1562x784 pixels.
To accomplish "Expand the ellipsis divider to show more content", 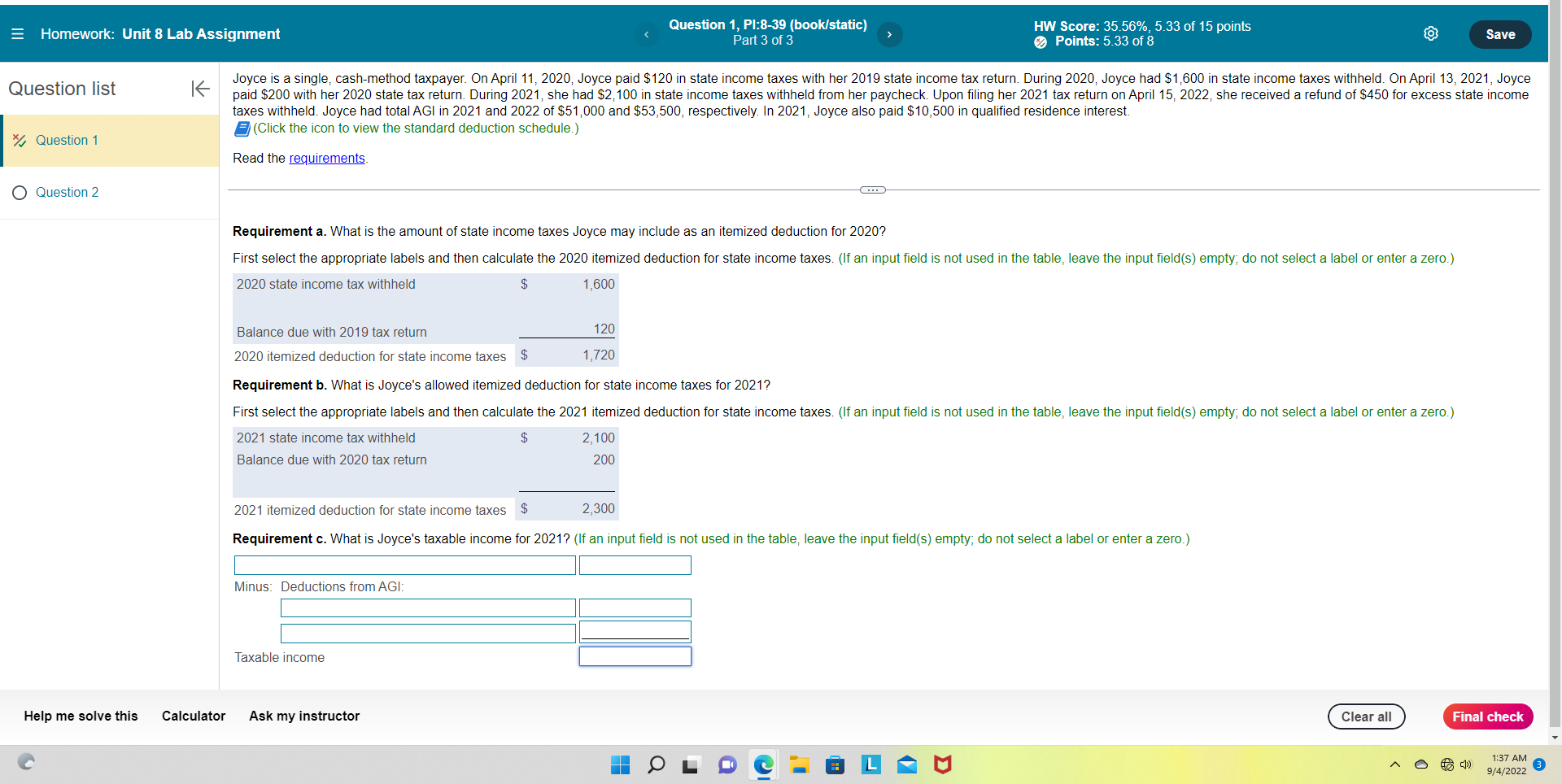I will point(872,189).
